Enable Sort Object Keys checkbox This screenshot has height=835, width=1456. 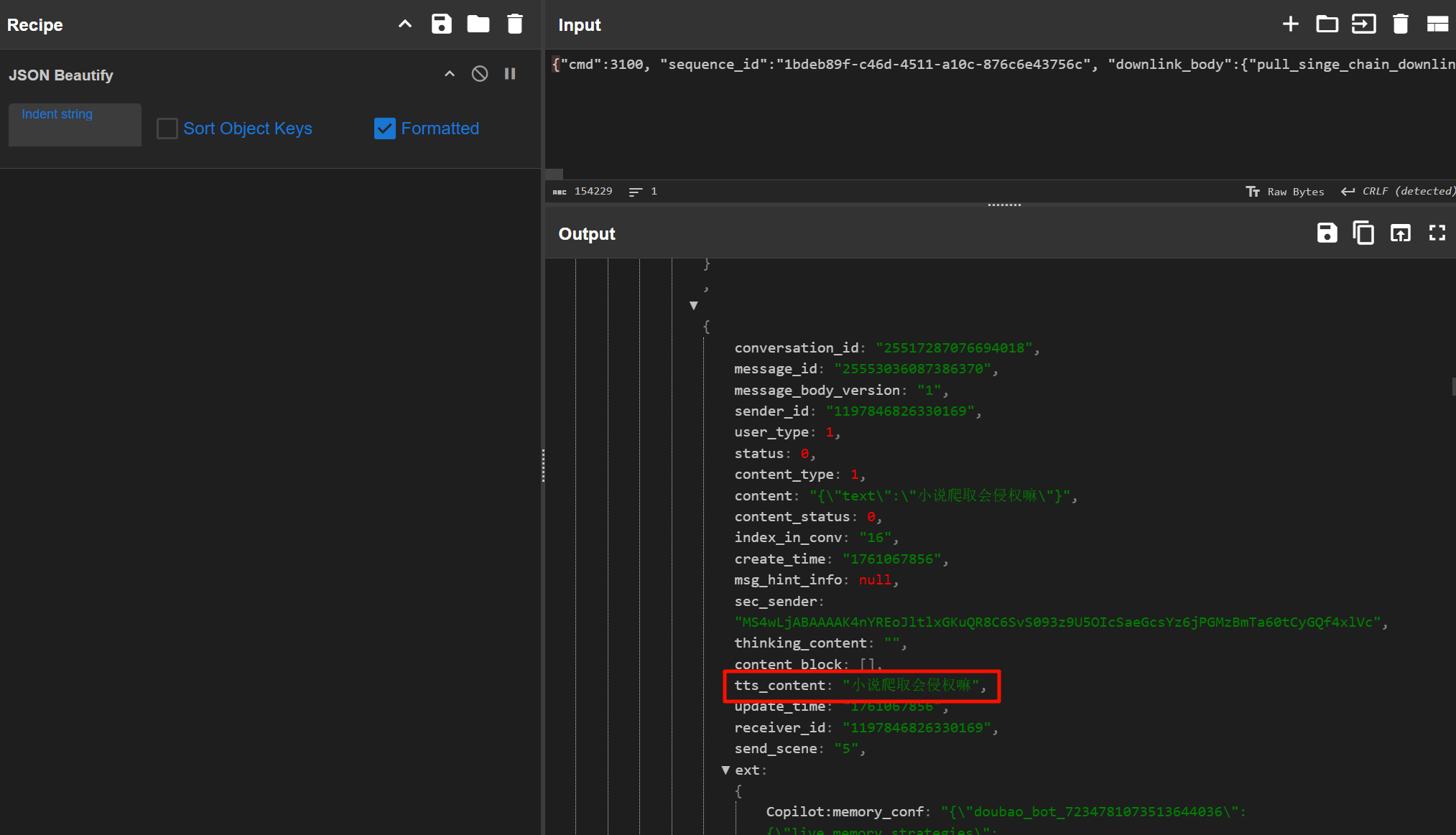(x=167, y=129)
